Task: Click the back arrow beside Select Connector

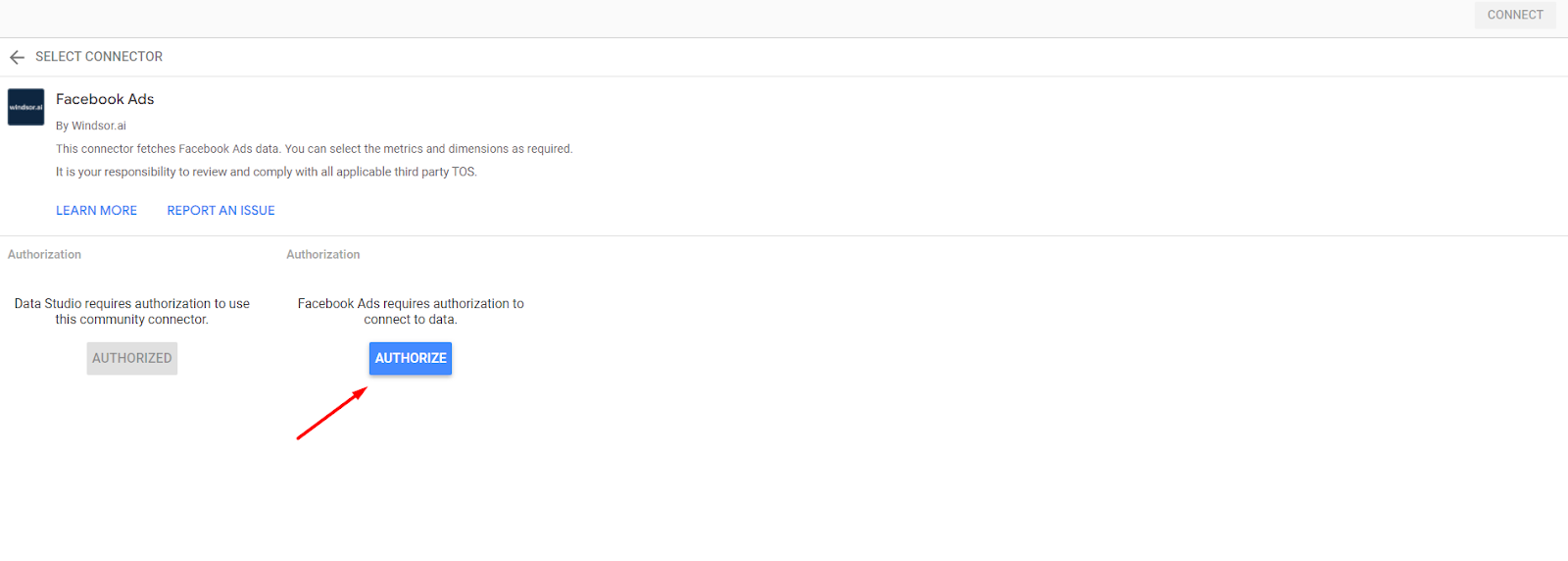Action: pyautogui.click(x=17, y=57)
